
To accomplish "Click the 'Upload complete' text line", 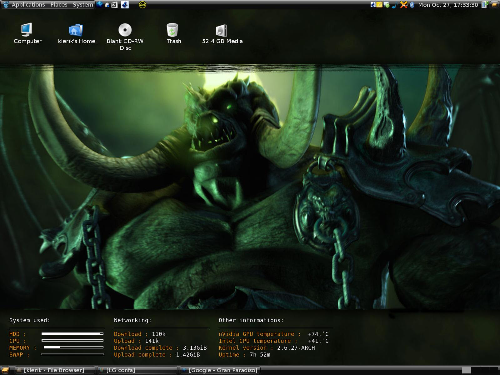I will pos(157,355).
